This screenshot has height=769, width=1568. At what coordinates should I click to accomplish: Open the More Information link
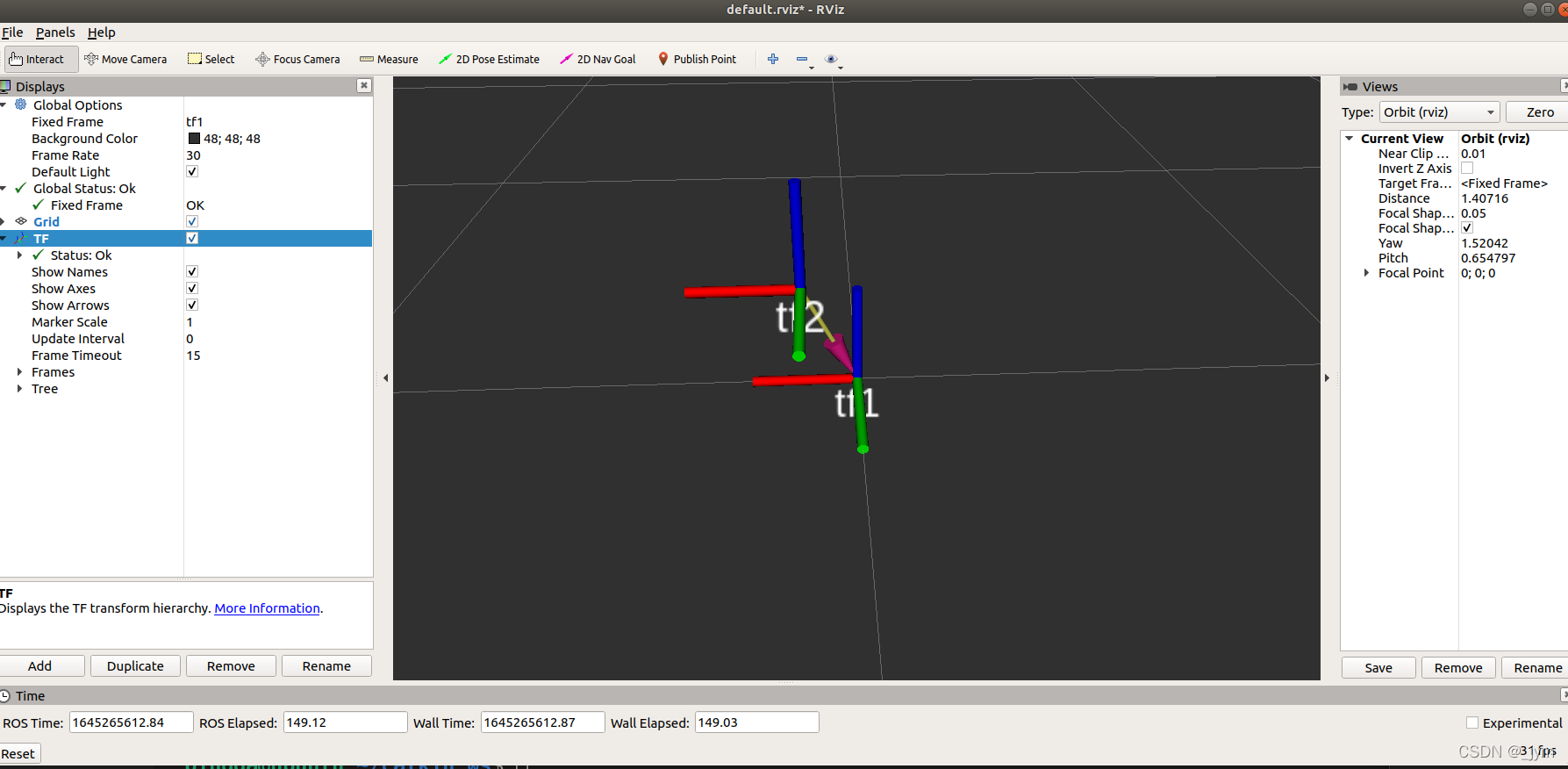267,607
